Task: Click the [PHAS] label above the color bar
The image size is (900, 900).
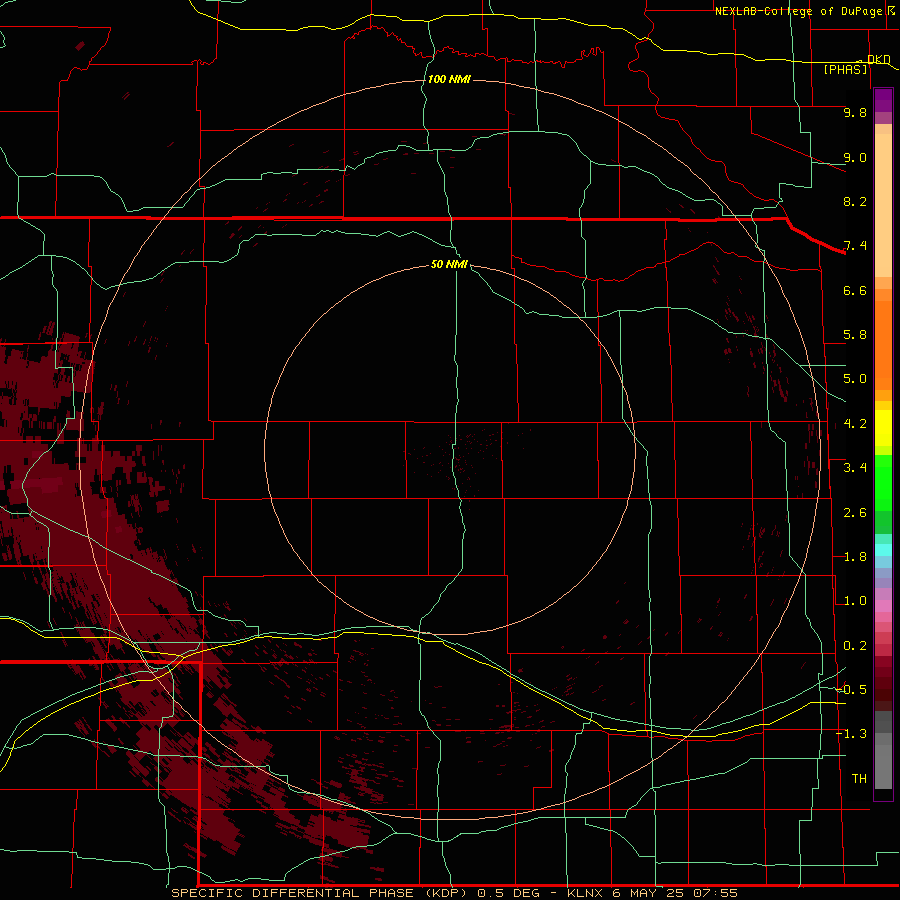Action: click(845, 70)
